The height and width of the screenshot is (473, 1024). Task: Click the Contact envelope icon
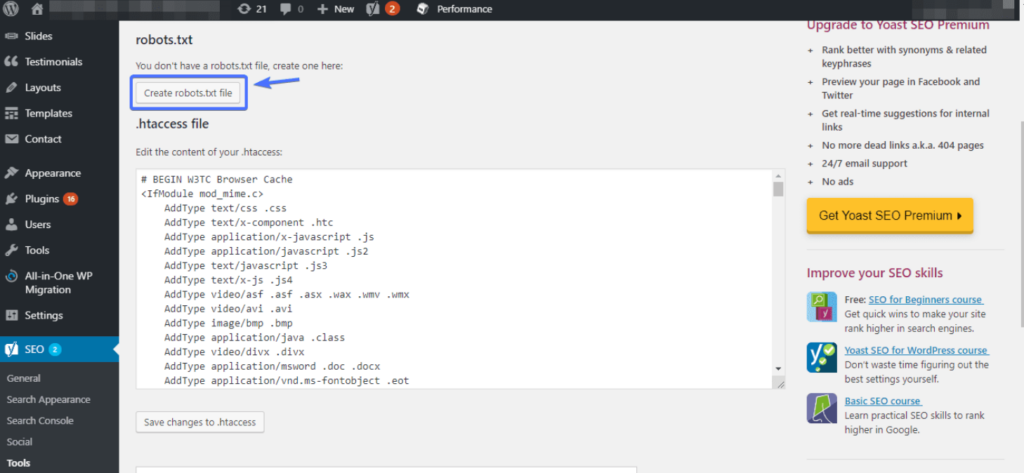point(11,139)
